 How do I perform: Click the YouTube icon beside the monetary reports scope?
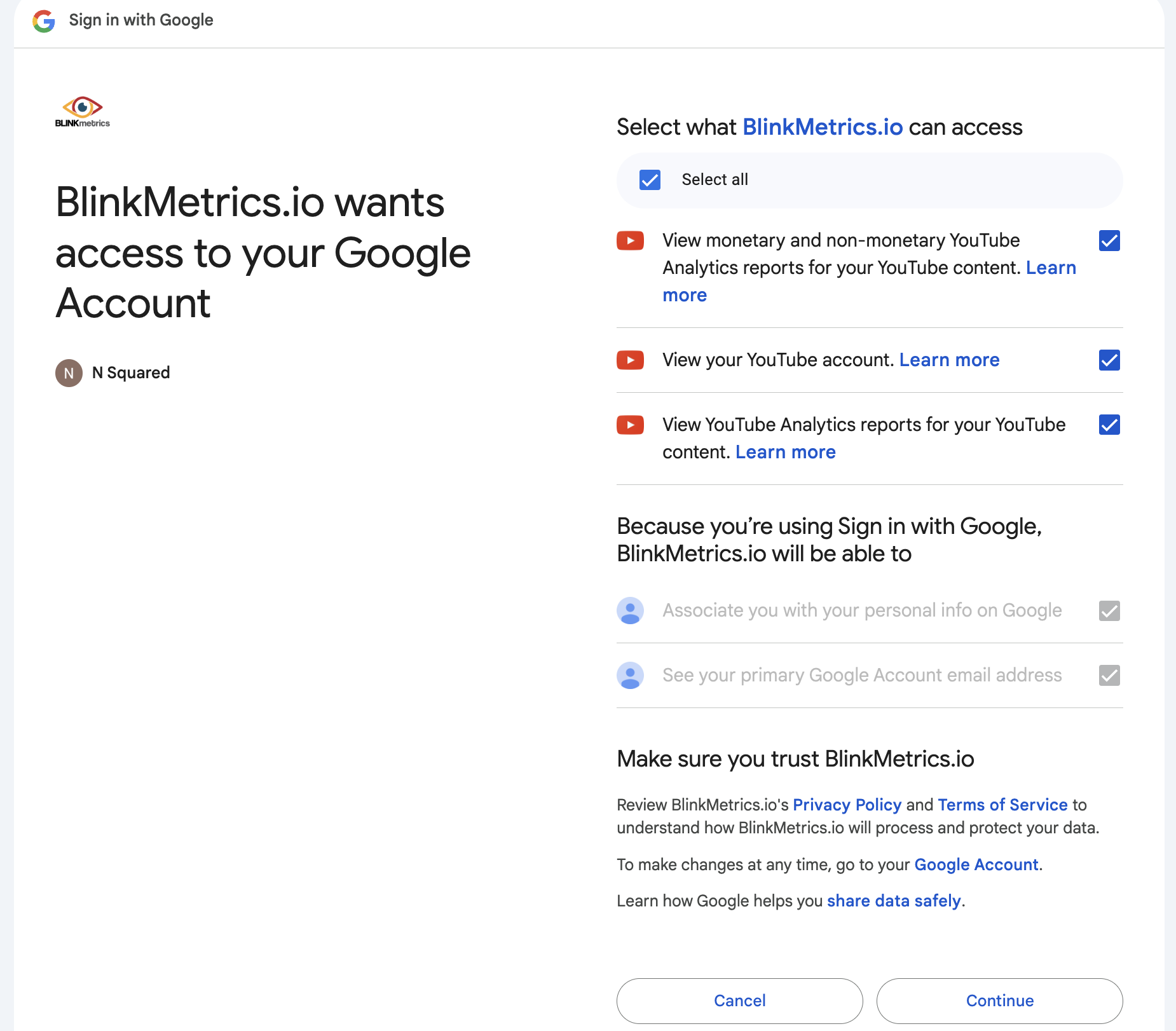[x=630, y=241]
